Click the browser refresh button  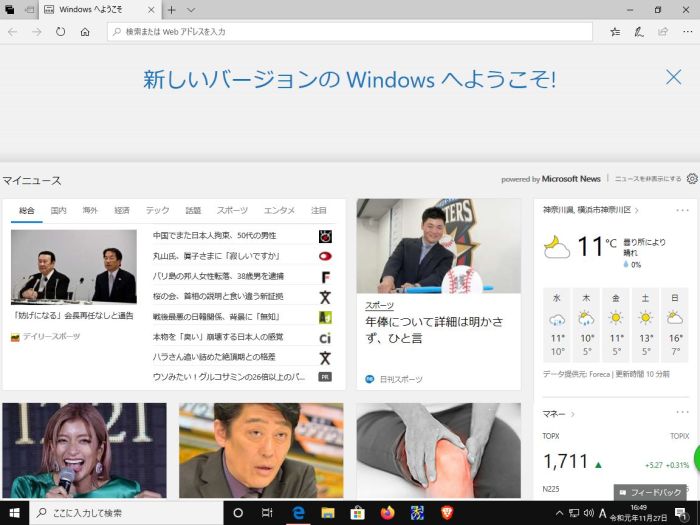(60, 32)
